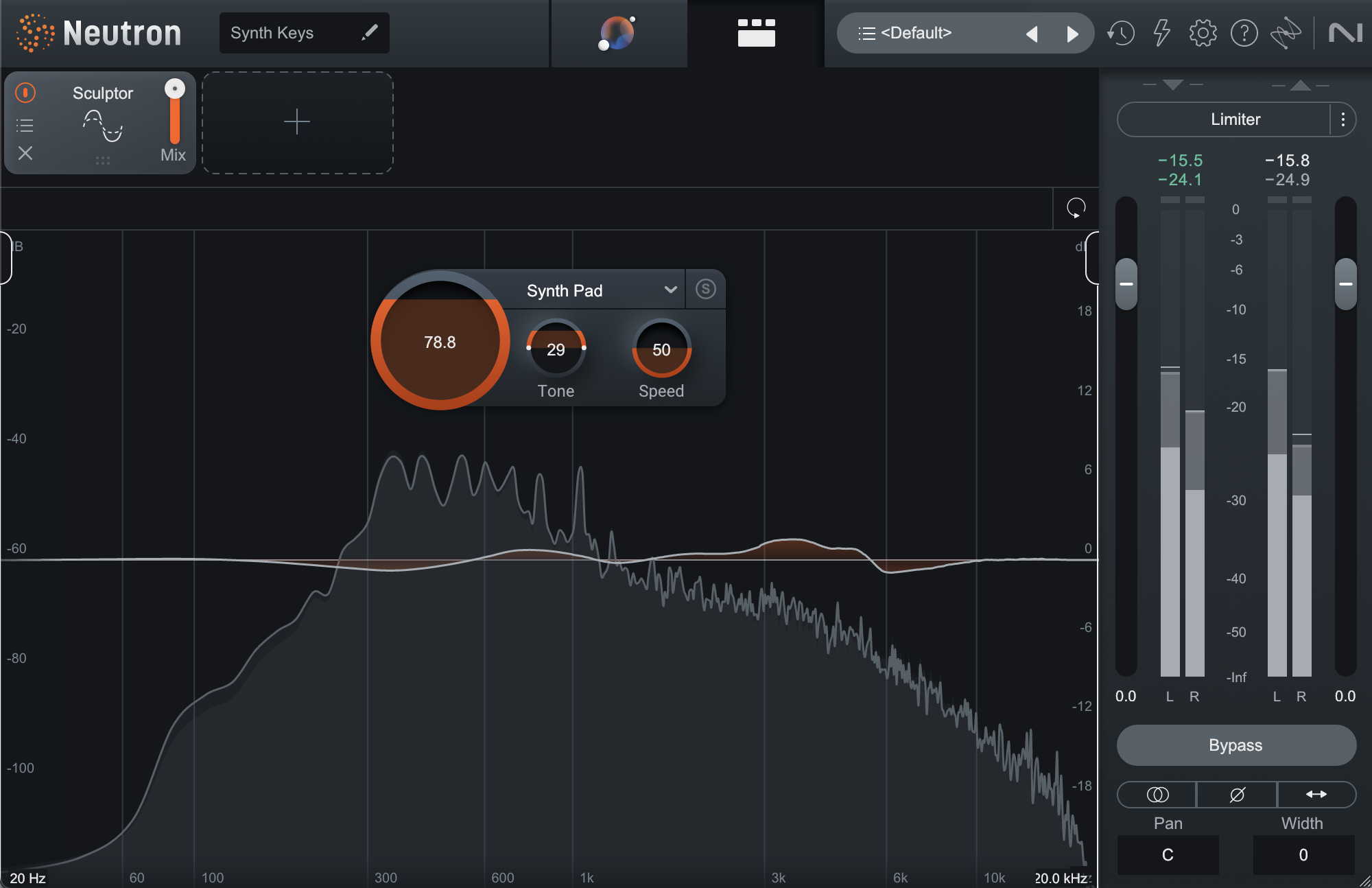
Task: Drag the Tone knob value
Action: [x=556, y=349]
